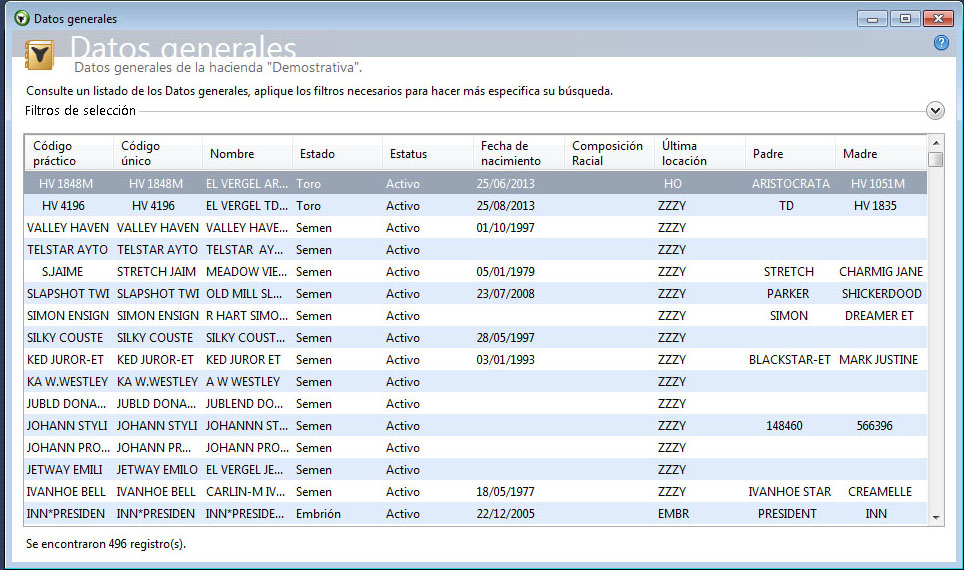Open the blue help question mark icon
This screenshot has height=570, width=964.
coord(941,42)
